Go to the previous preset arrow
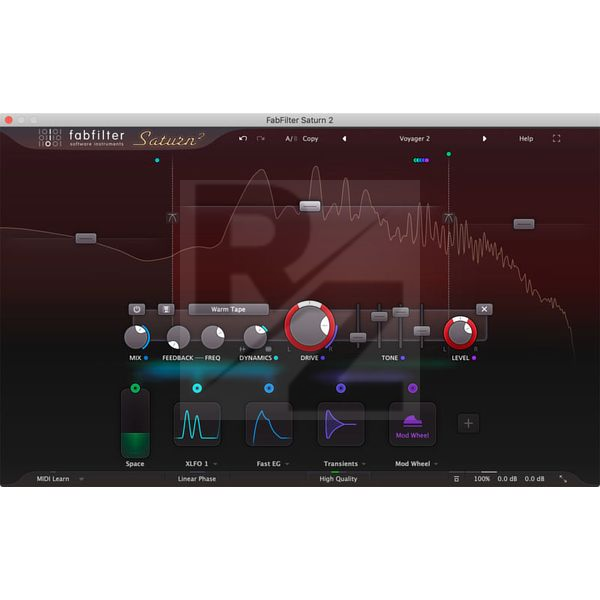This screenshot has width=600, height=600. pos(344,139)
